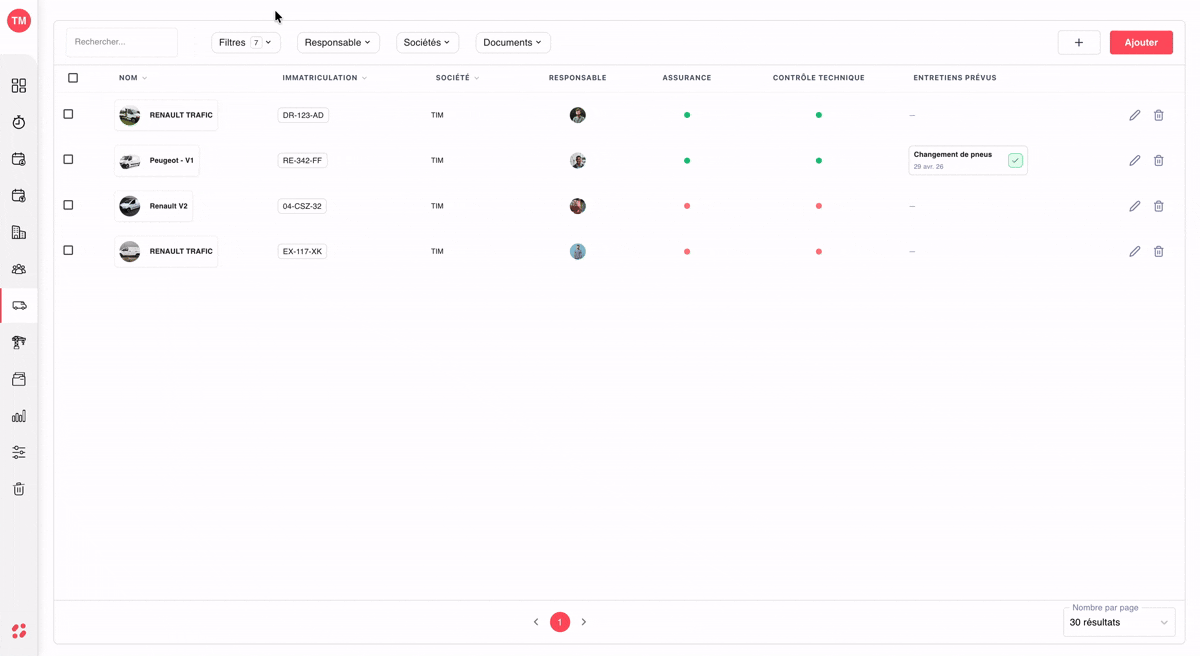Delete the Peugeot - V1 row with trash icon

(1159, 160)
